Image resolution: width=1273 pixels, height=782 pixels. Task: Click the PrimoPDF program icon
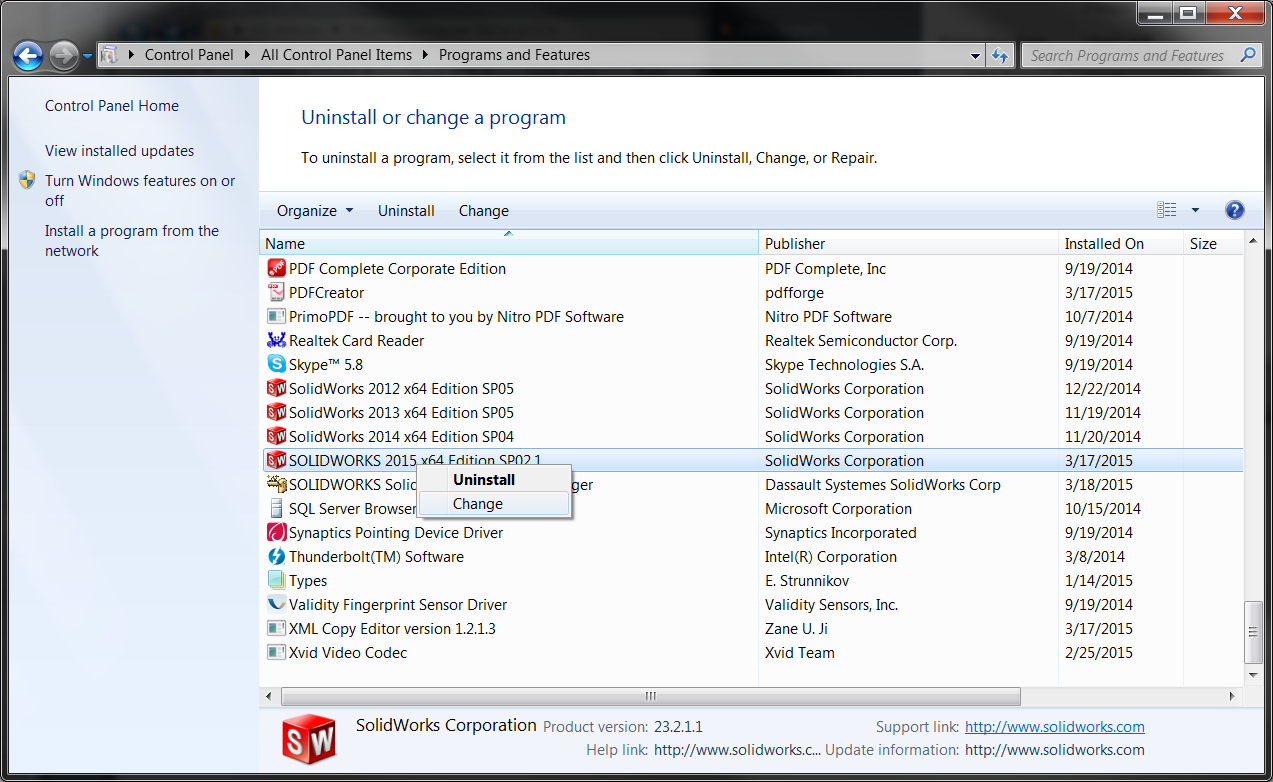[x=277, y=316]
